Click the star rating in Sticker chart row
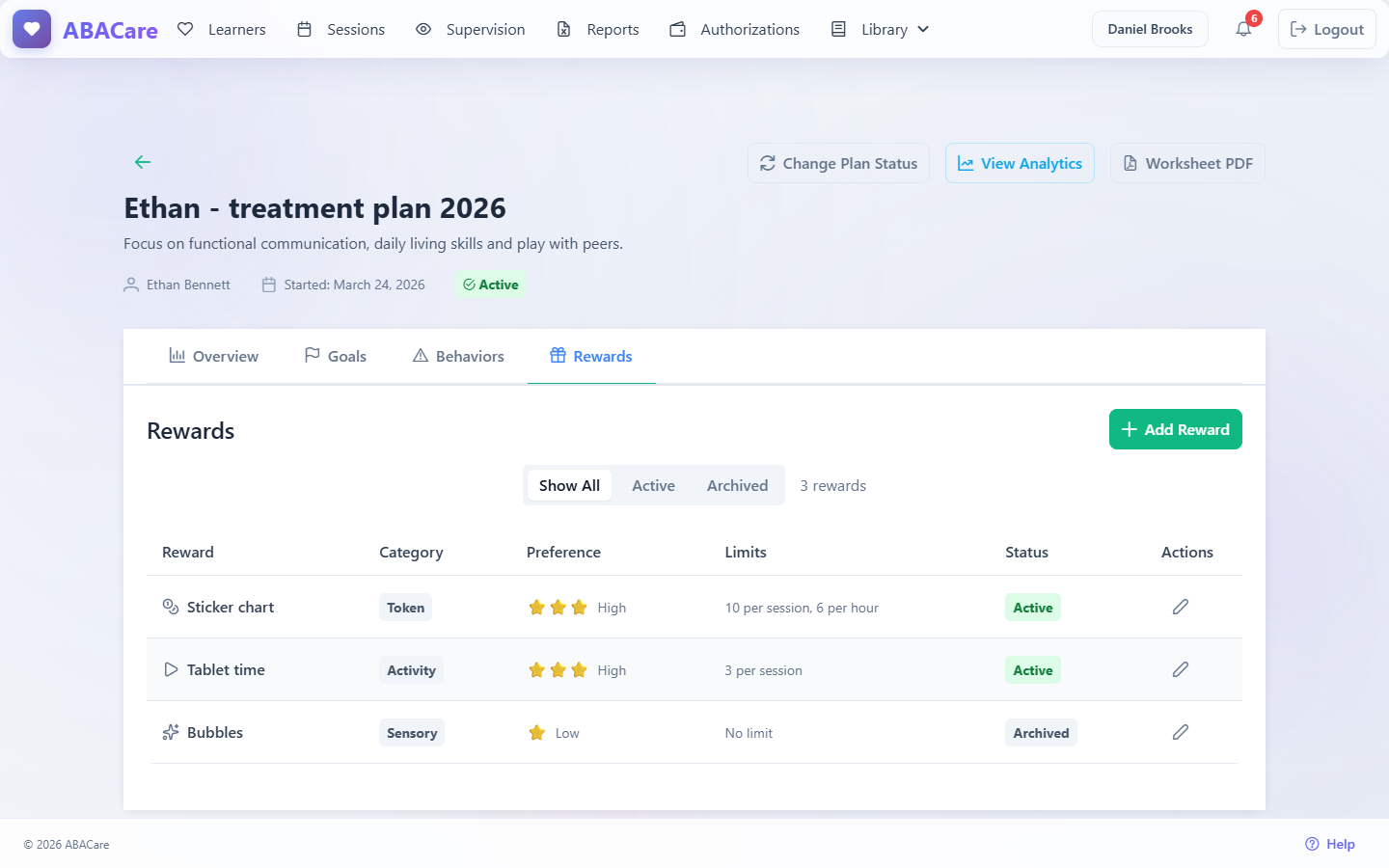The image size is (1389, 868). (558, 608)
